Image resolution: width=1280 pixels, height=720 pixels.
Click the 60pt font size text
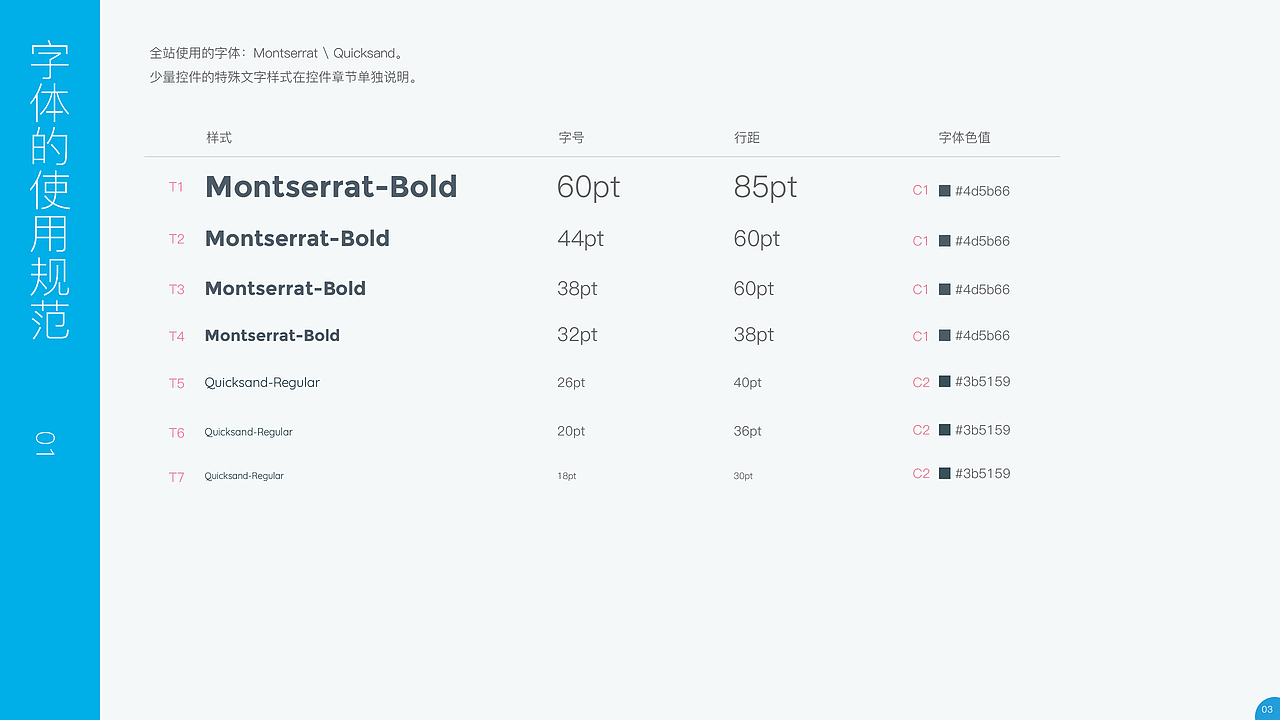tap(588, 187)
